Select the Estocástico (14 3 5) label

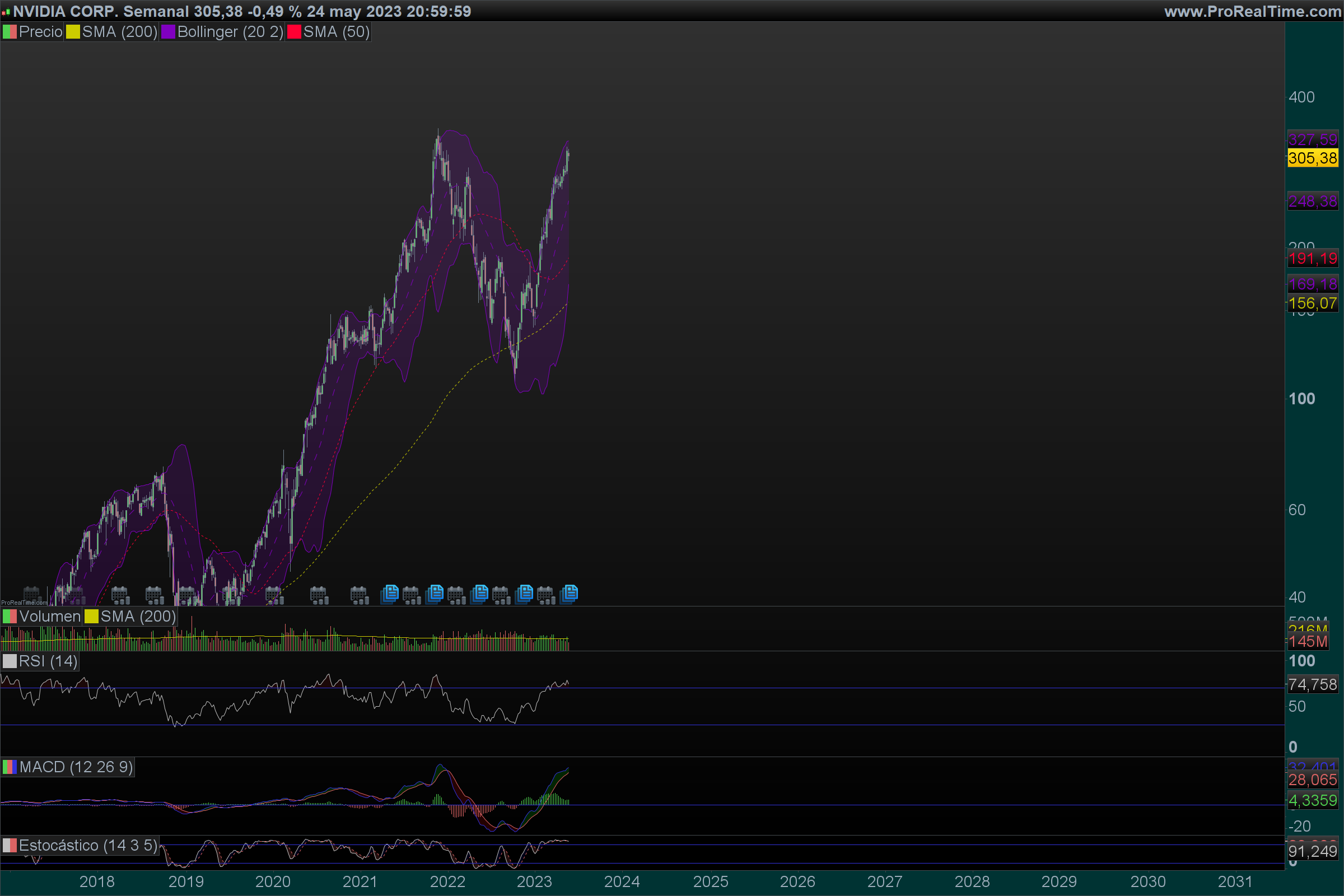(x=87, y=845)
